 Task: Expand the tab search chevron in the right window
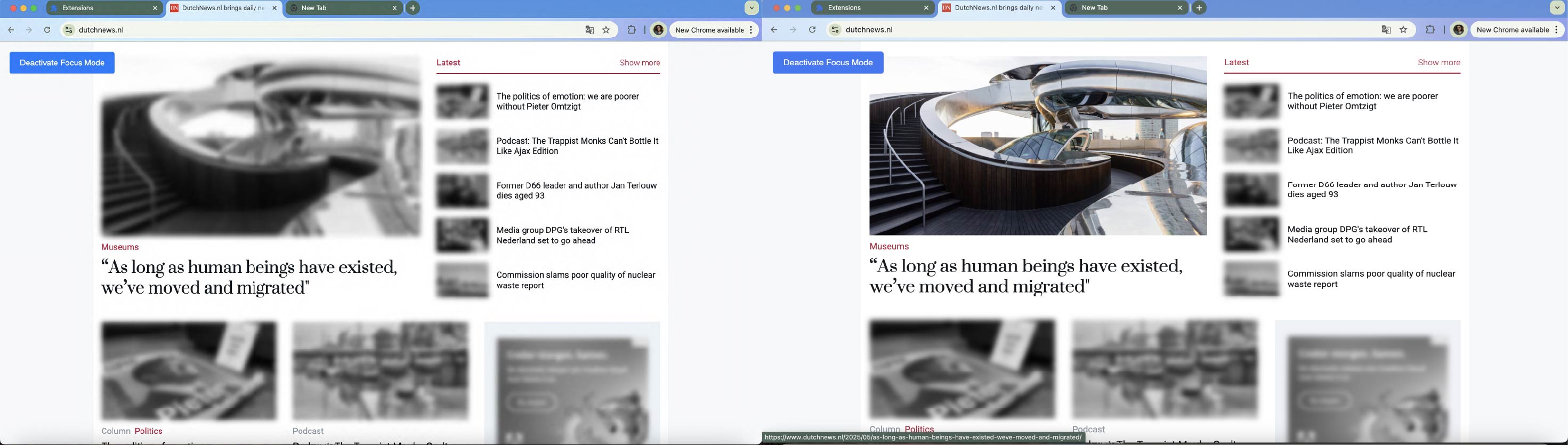point(1556,8)
